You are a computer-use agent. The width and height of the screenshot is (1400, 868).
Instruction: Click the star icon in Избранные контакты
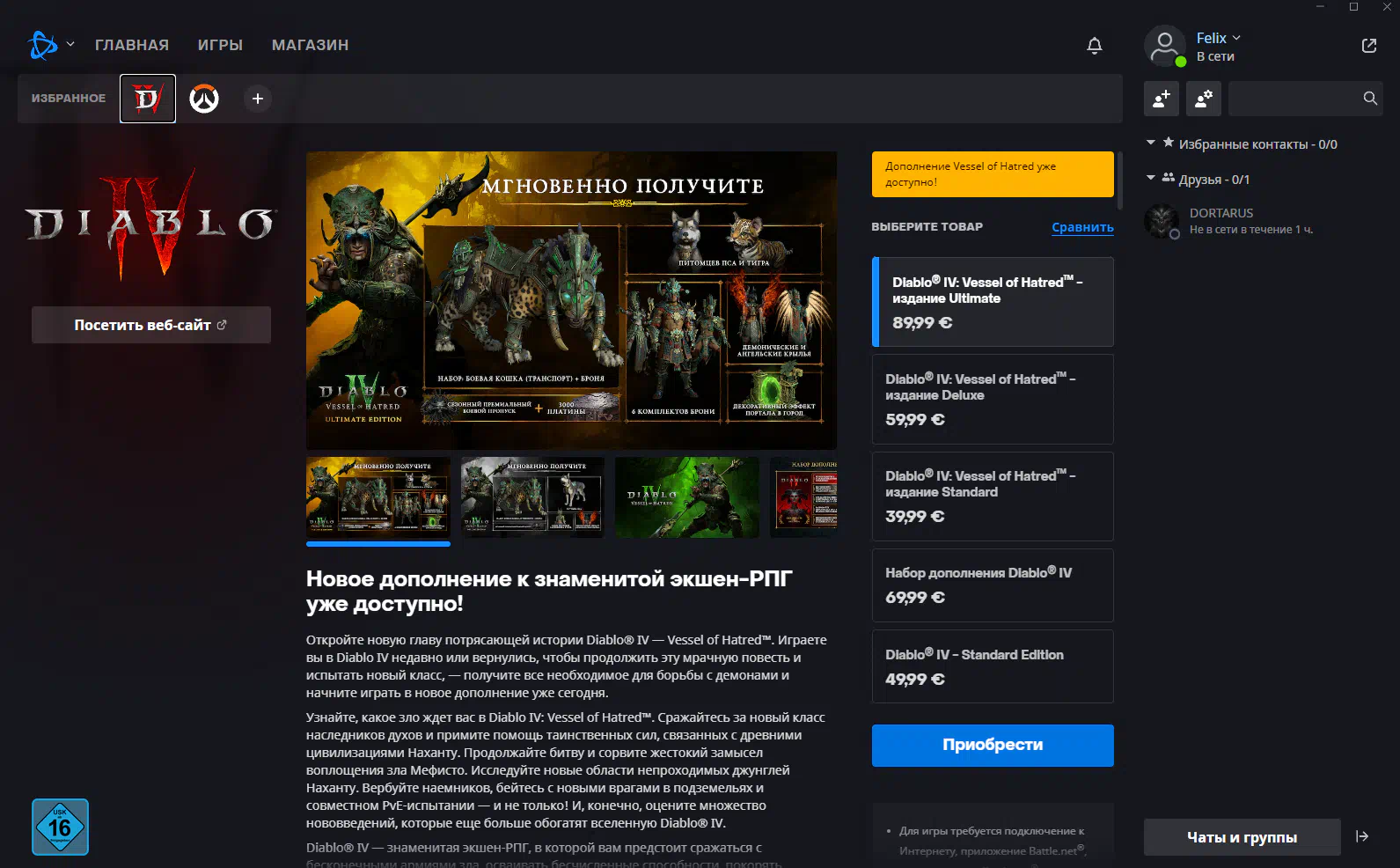[1169, 143]
